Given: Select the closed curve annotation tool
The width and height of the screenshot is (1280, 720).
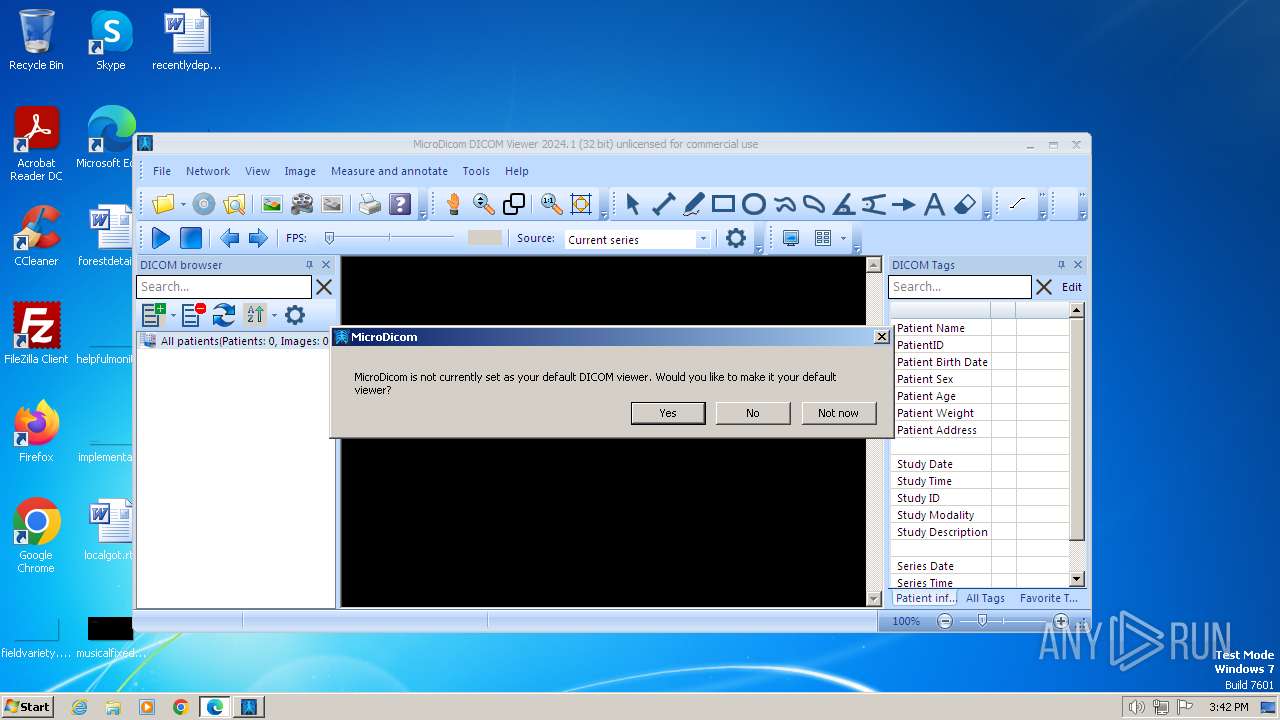Looking at the screenshot, I should (x=814, y=204).
